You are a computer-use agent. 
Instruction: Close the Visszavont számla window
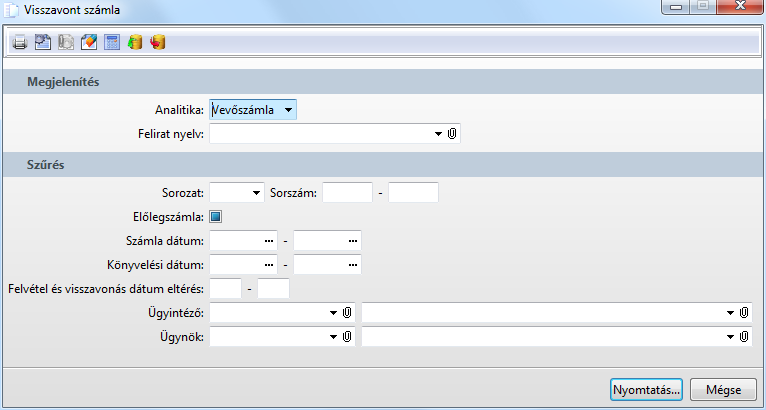coord(740,6)
